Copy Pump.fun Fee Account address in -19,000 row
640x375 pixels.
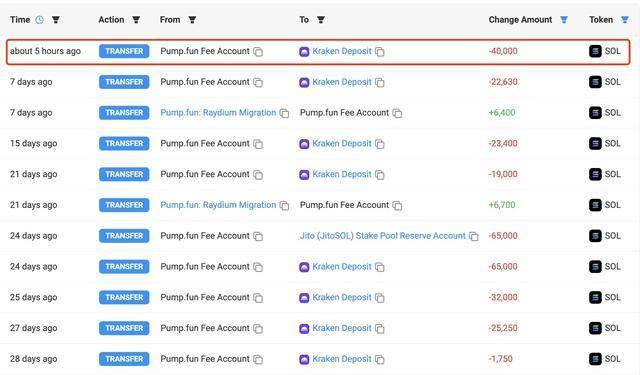[258, 175]
